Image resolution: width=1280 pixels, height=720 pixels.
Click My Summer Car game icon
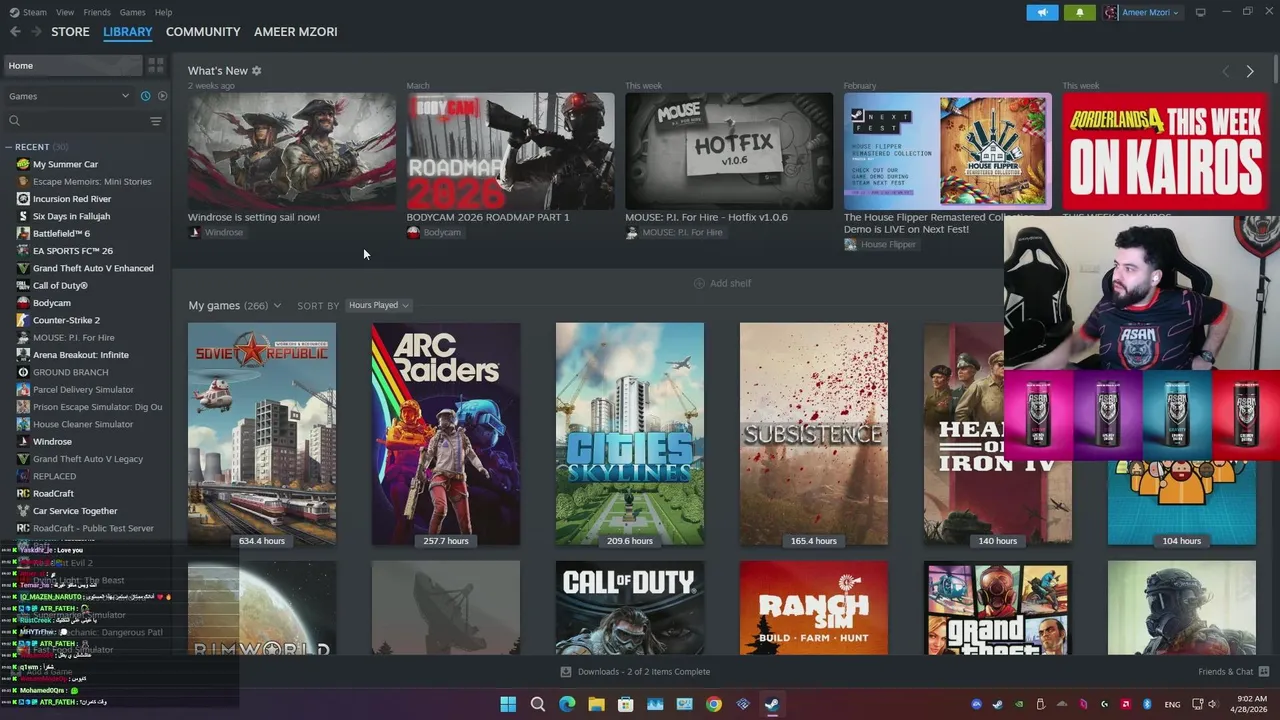tap(23, 164)
